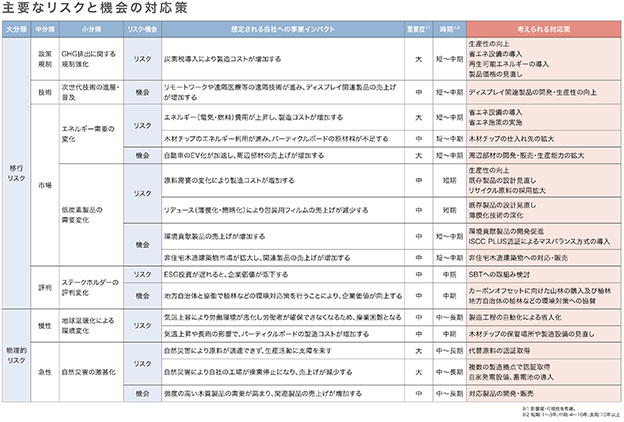Click 環境貢献製品の売上げが増加する text
The image size is (624, 422).
(x=214, y=236)
